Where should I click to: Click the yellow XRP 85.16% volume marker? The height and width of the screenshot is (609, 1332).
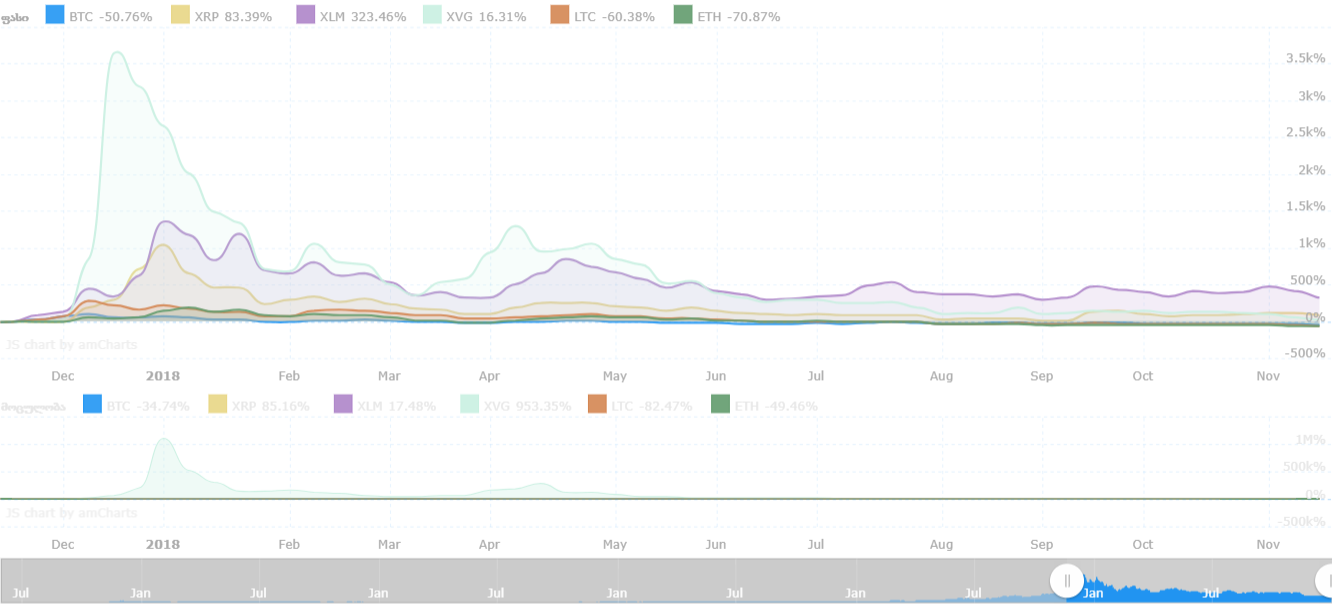tap(218, 404)
